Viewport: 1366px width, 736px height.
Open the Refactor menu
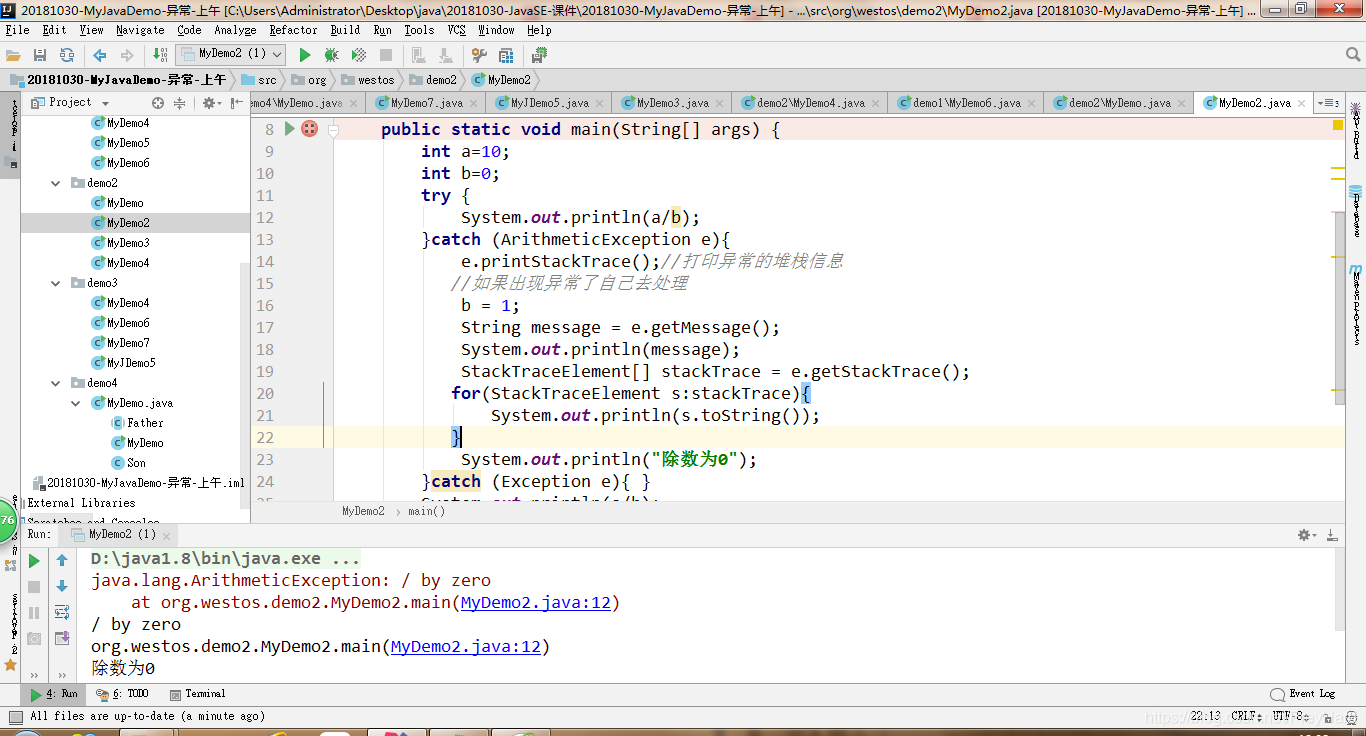(x=293, y=30)
